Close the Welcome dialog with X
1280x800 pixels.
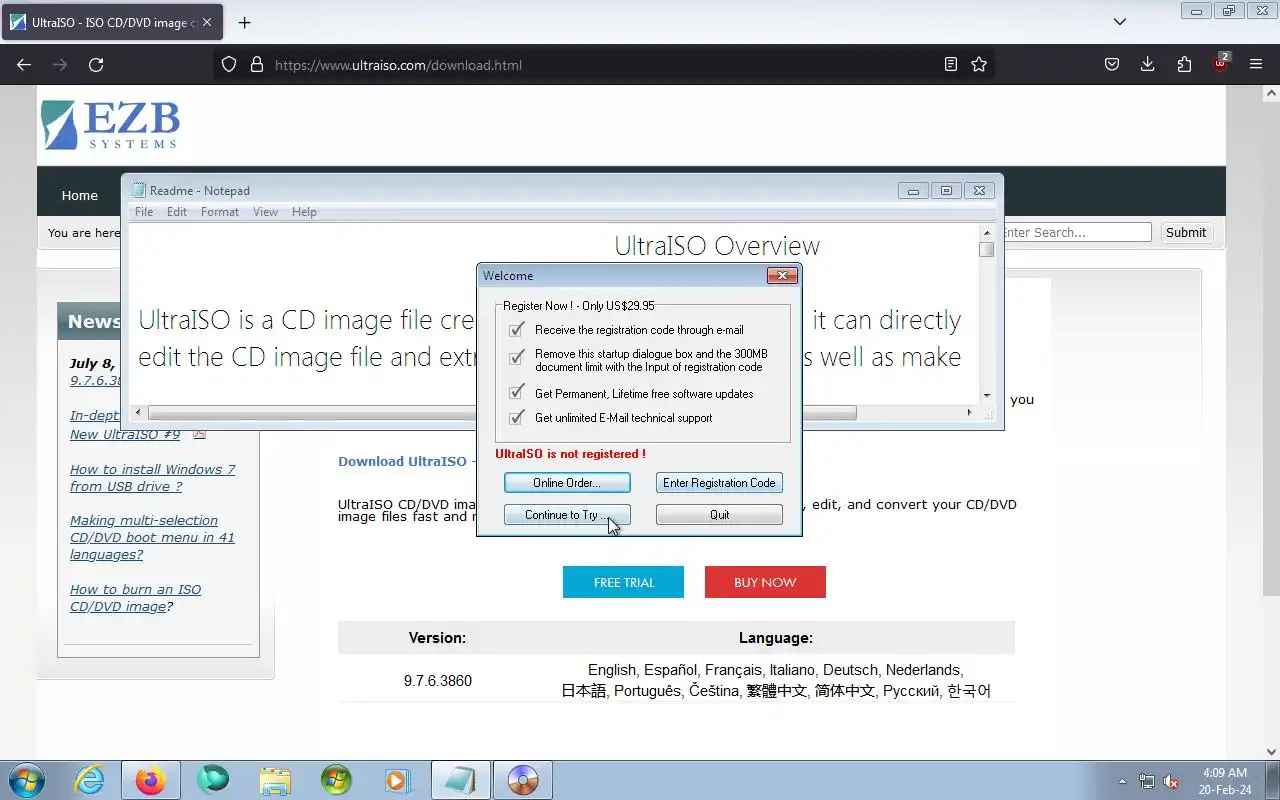pyautogui.click(x=782, y=276)
